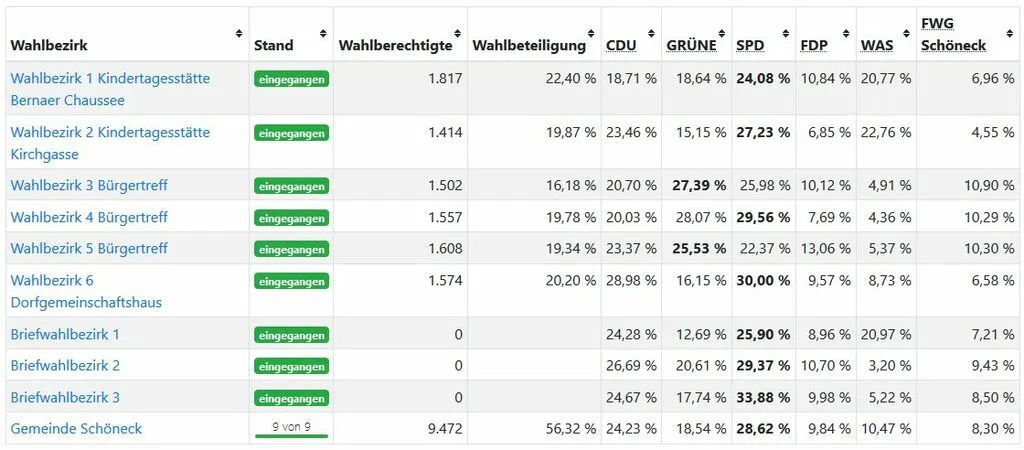The height and width of the screenshot is (450, 1024).
Task: Click sort arrows in Stand header
Action: coord(323,33)
